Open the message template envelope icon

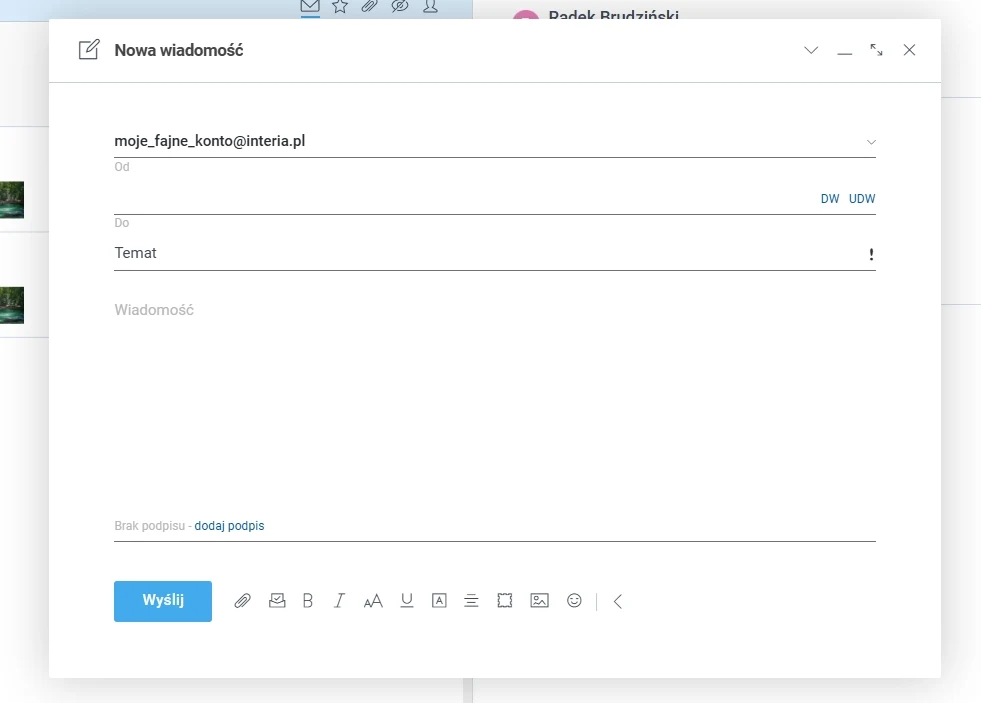click(x=277, y=600)
